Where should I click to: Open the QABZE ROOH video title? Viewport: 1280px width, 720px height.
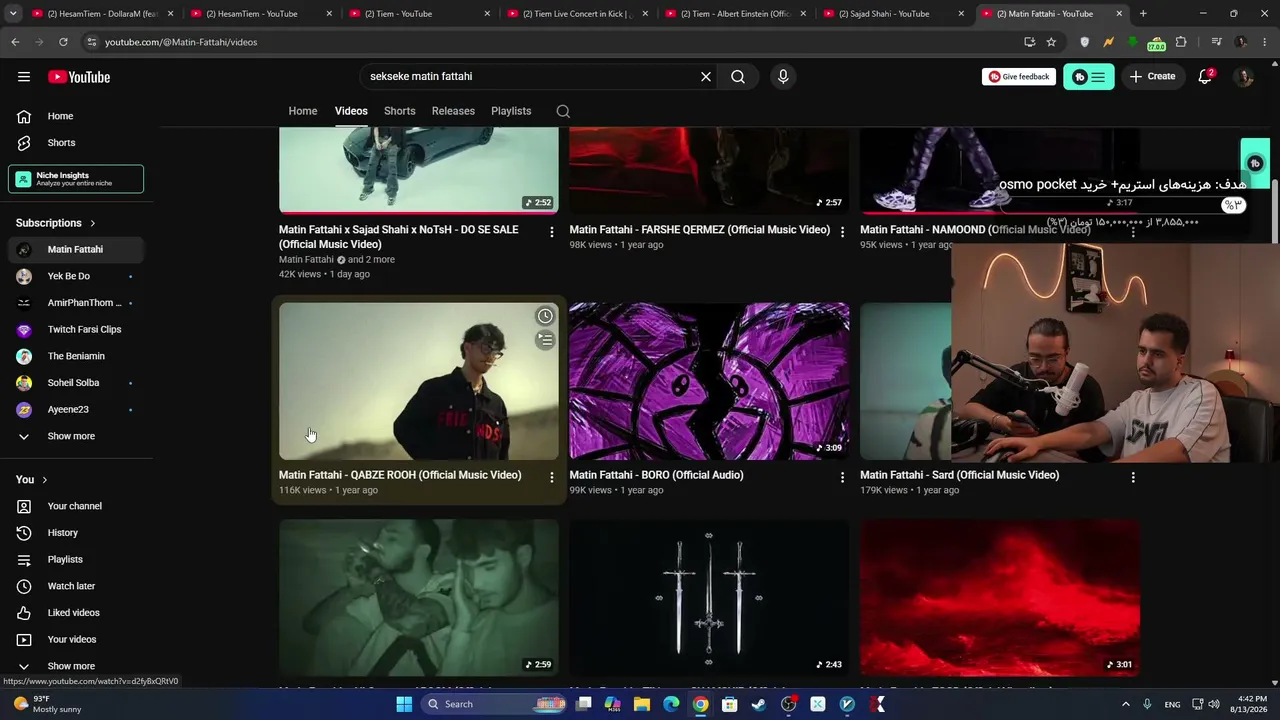[400, 475]
